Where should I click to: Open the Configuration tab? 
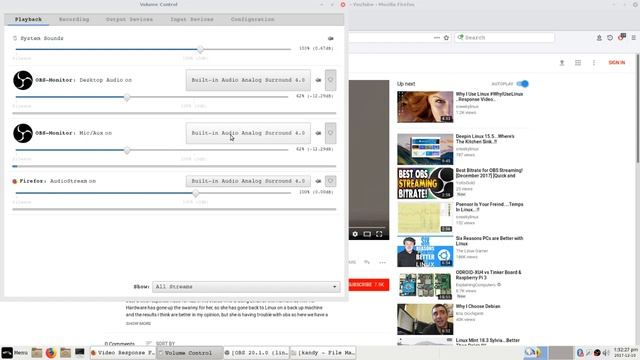[252, 19]
